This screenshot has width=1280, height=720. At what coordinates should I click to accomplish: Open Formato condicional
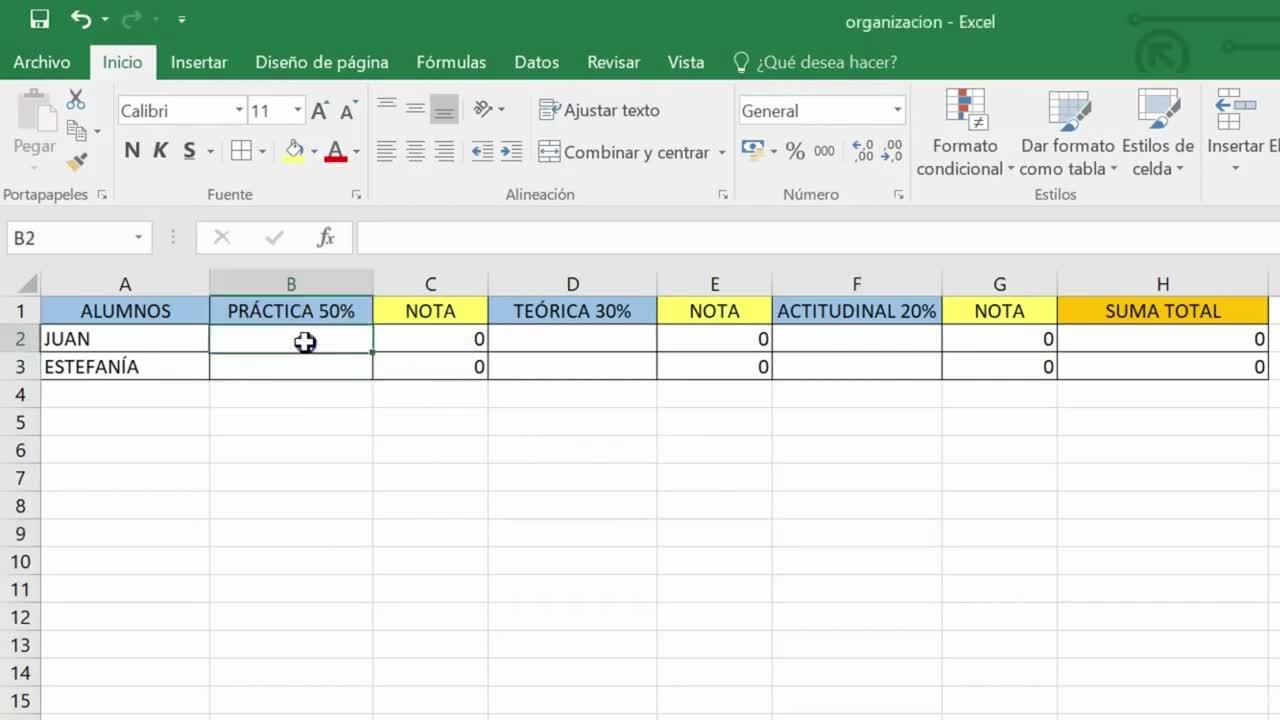click(965, 134)
